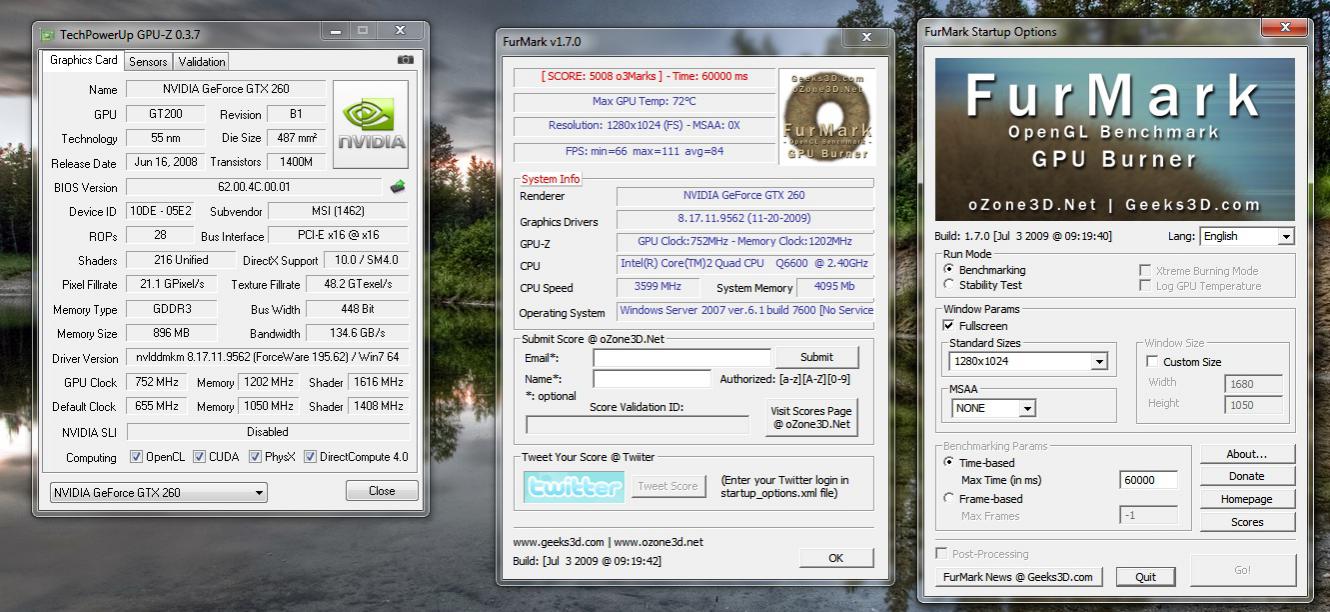Click the GPU-Z screenshot camera icon
The height and width of the screenshot is (612, 1330).
click(x=405, y=60)
